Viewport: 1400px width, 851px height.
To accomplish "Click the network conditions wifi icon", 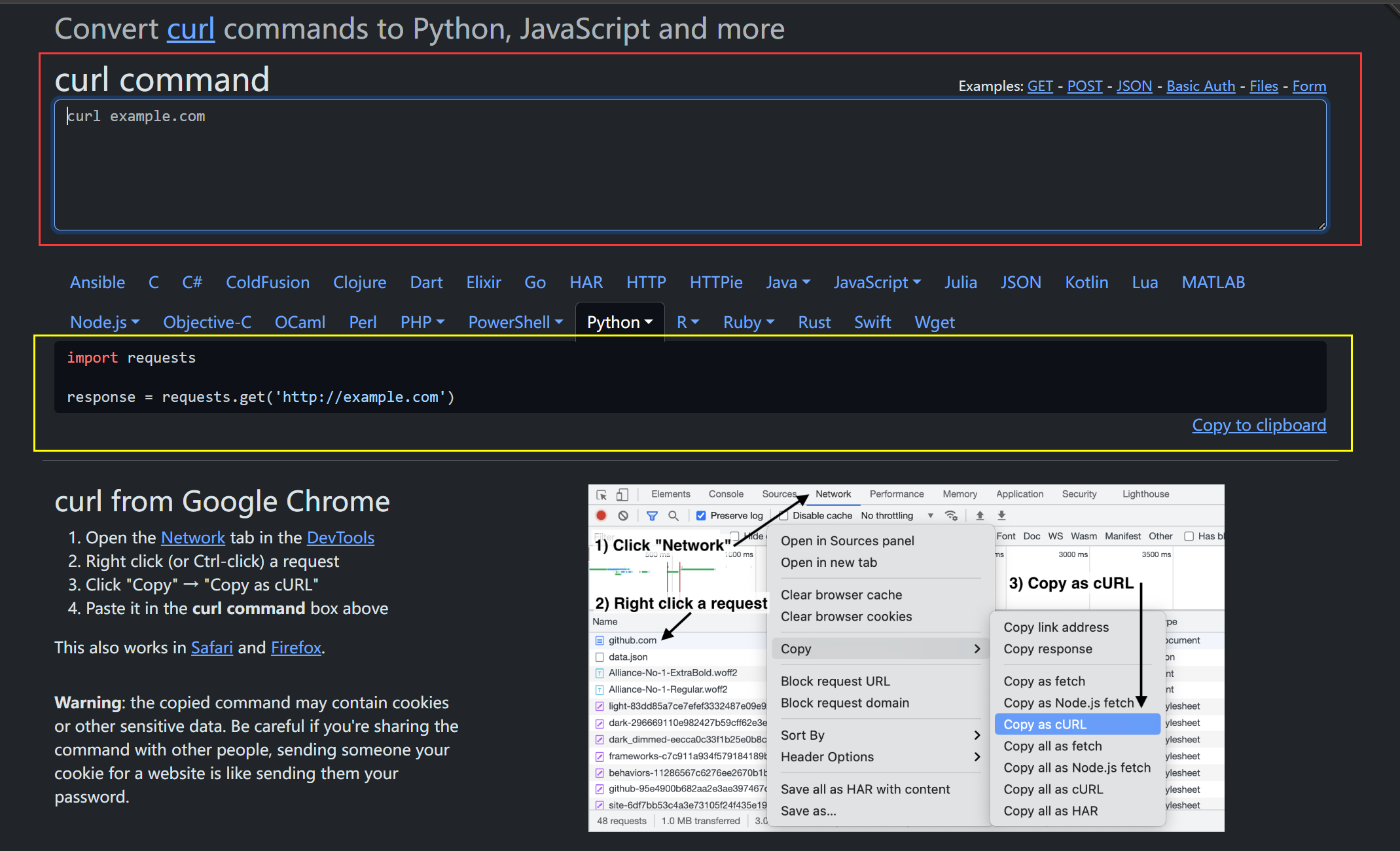I will click(x=951, y=515).
